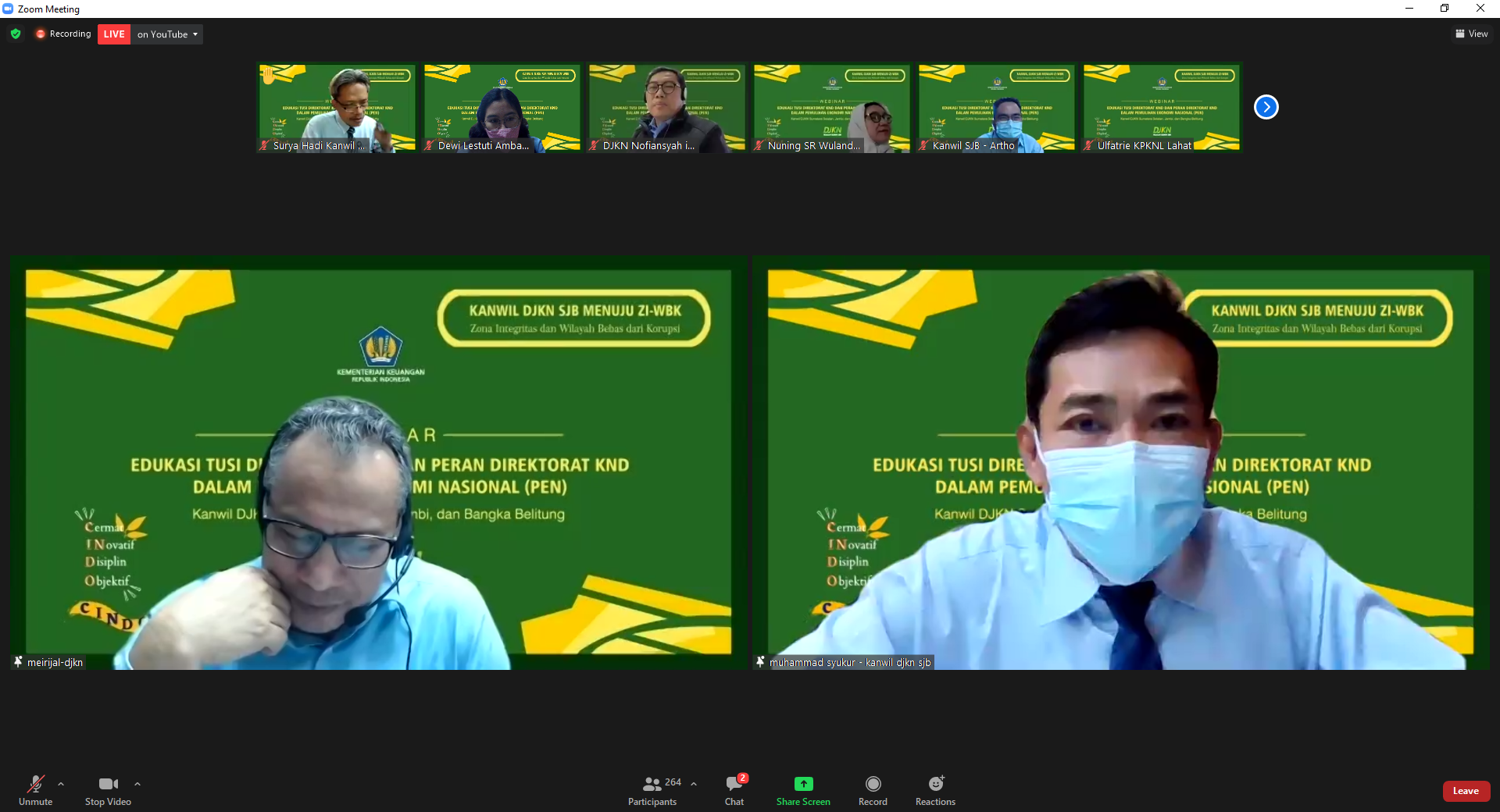
Task: Show next page of participant thumbnails
Action: click(x=1266, y=107)
